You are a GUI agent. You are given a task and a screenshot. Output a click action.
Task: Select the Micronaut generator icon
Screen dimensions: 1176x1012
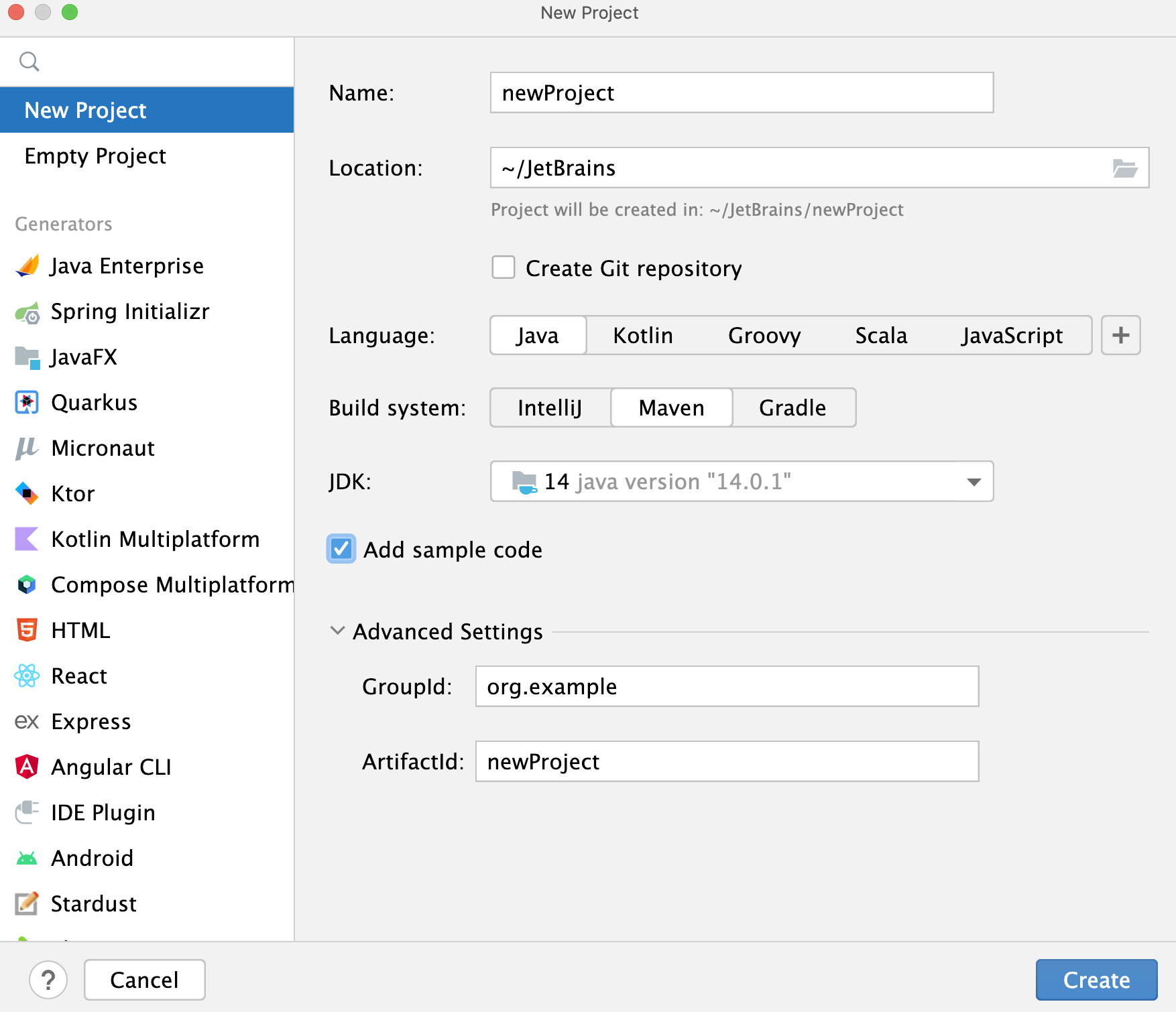click(26, 448)
